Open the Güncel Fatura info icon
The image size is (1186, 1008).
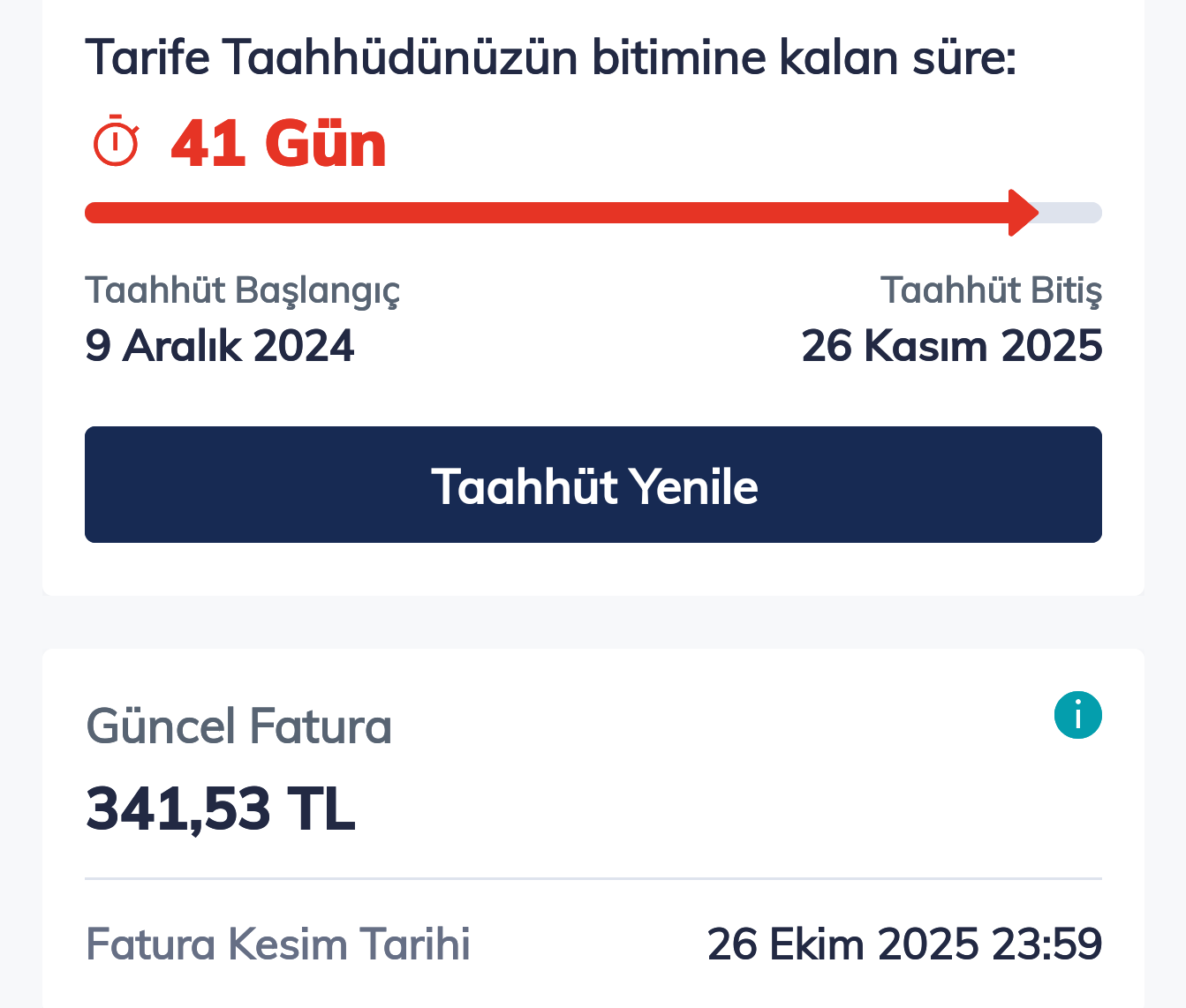coord(1077,715)
